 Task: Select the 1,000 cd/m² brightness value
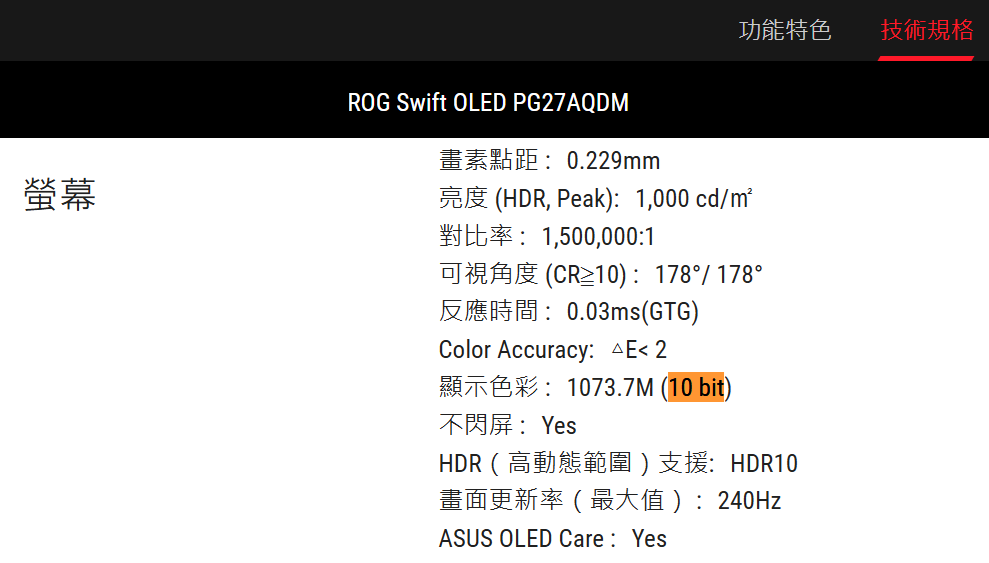click(694, 199)
